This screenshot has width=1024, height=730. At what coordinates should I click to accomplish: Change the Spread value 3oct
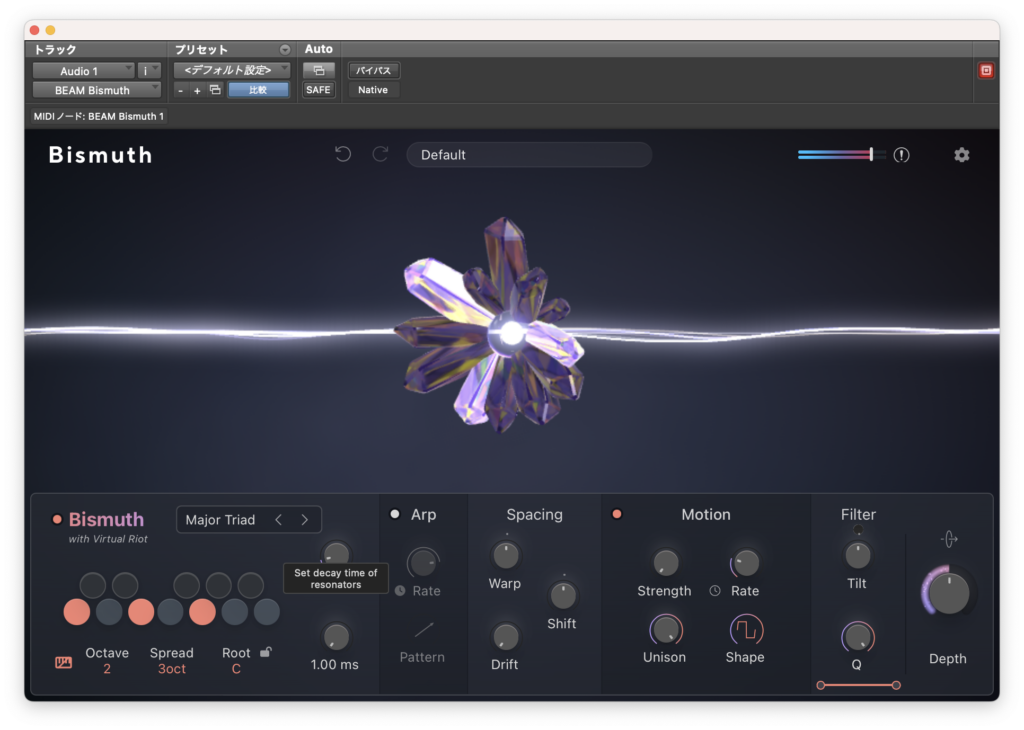pyautogui.click(x=172, y=669)
